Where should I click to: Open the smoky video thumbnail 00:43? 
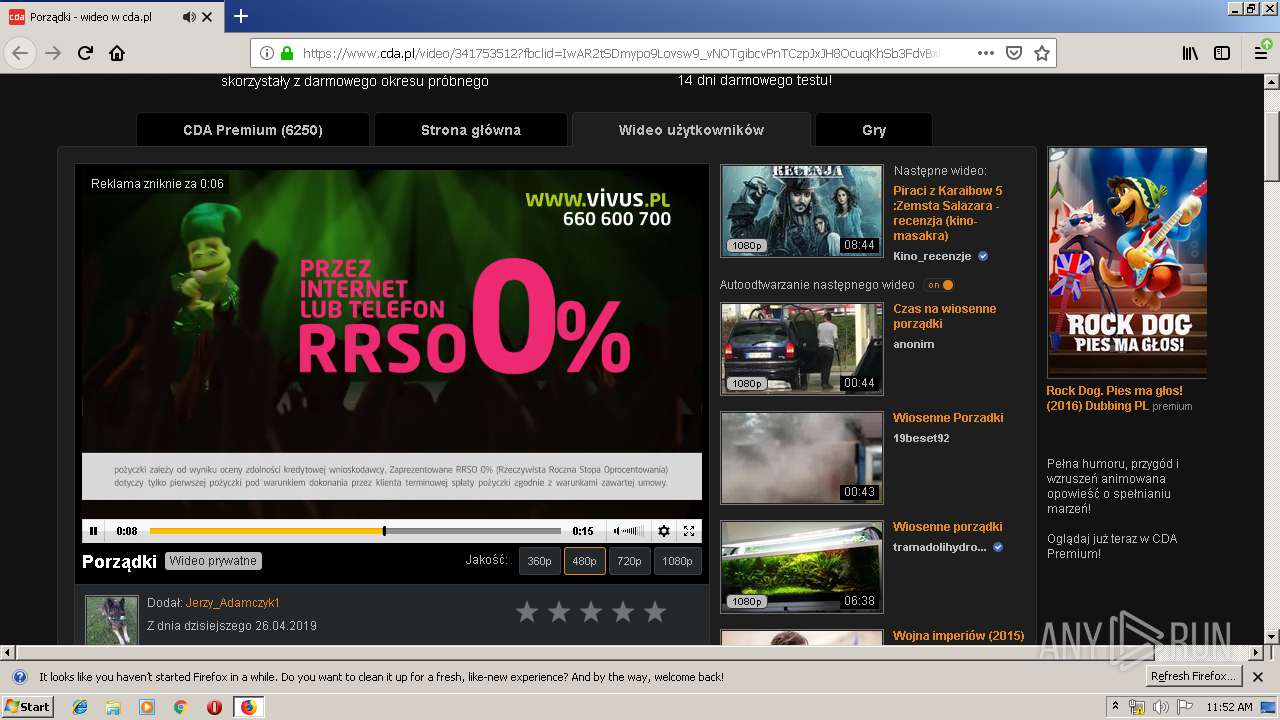coord(802,457)
